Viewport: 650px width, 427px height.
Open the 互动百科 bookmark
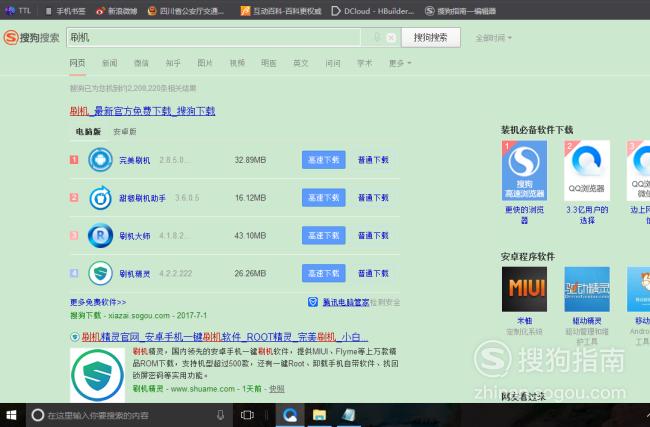point(281,11)
